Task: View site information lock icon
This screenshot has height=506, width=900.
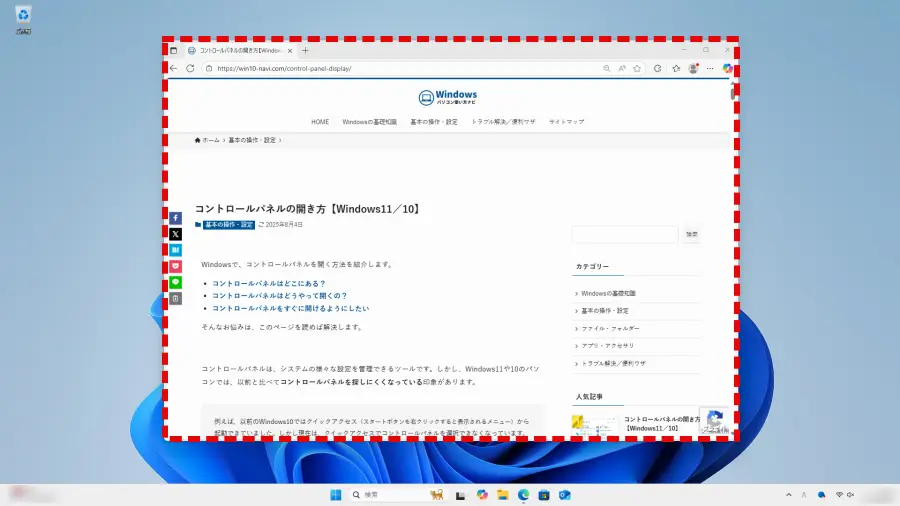Action: pyautogui.click(x=209, y=68)
